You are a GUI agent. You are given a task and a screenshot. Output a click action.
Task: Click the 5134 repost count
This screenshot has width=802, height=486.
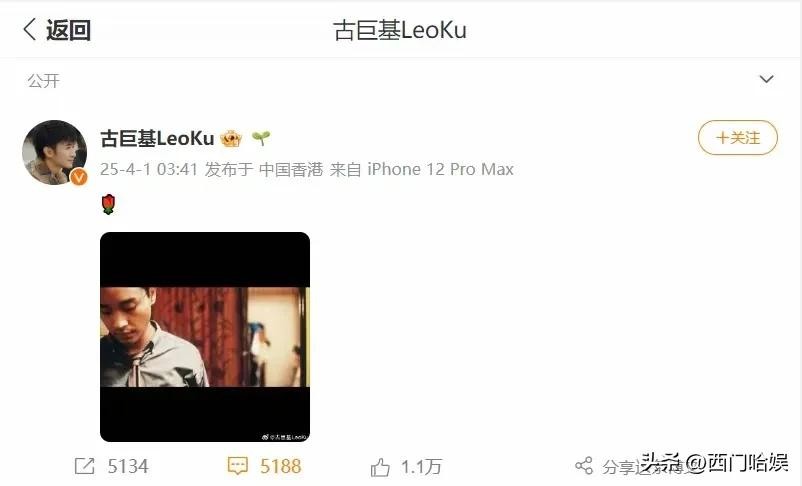tap(128, 466)
